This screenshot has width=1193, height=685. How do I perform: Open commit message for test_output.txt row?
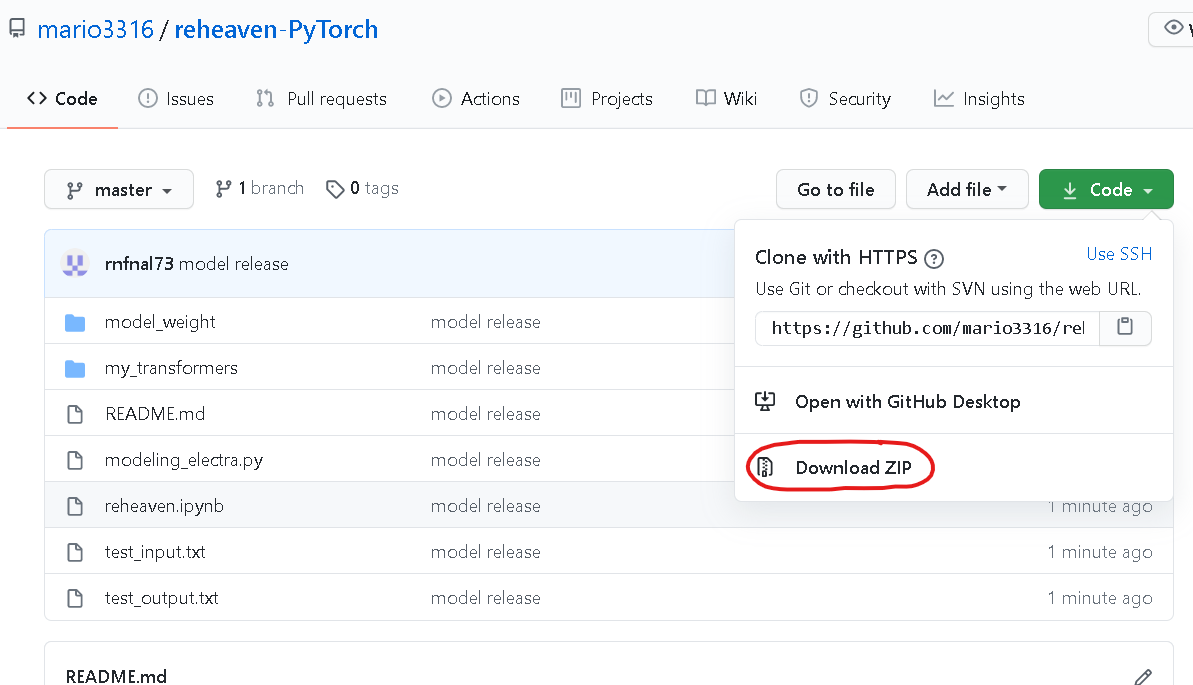[485, 598]
